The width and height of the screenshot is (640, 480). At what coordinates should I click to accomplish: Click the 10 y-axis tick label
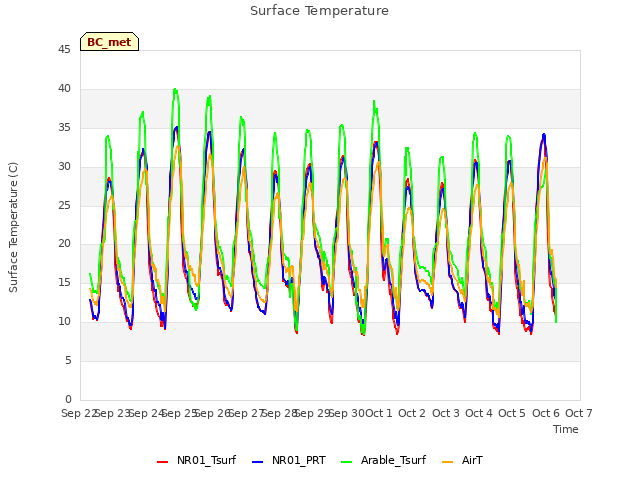tap(64, 322)
